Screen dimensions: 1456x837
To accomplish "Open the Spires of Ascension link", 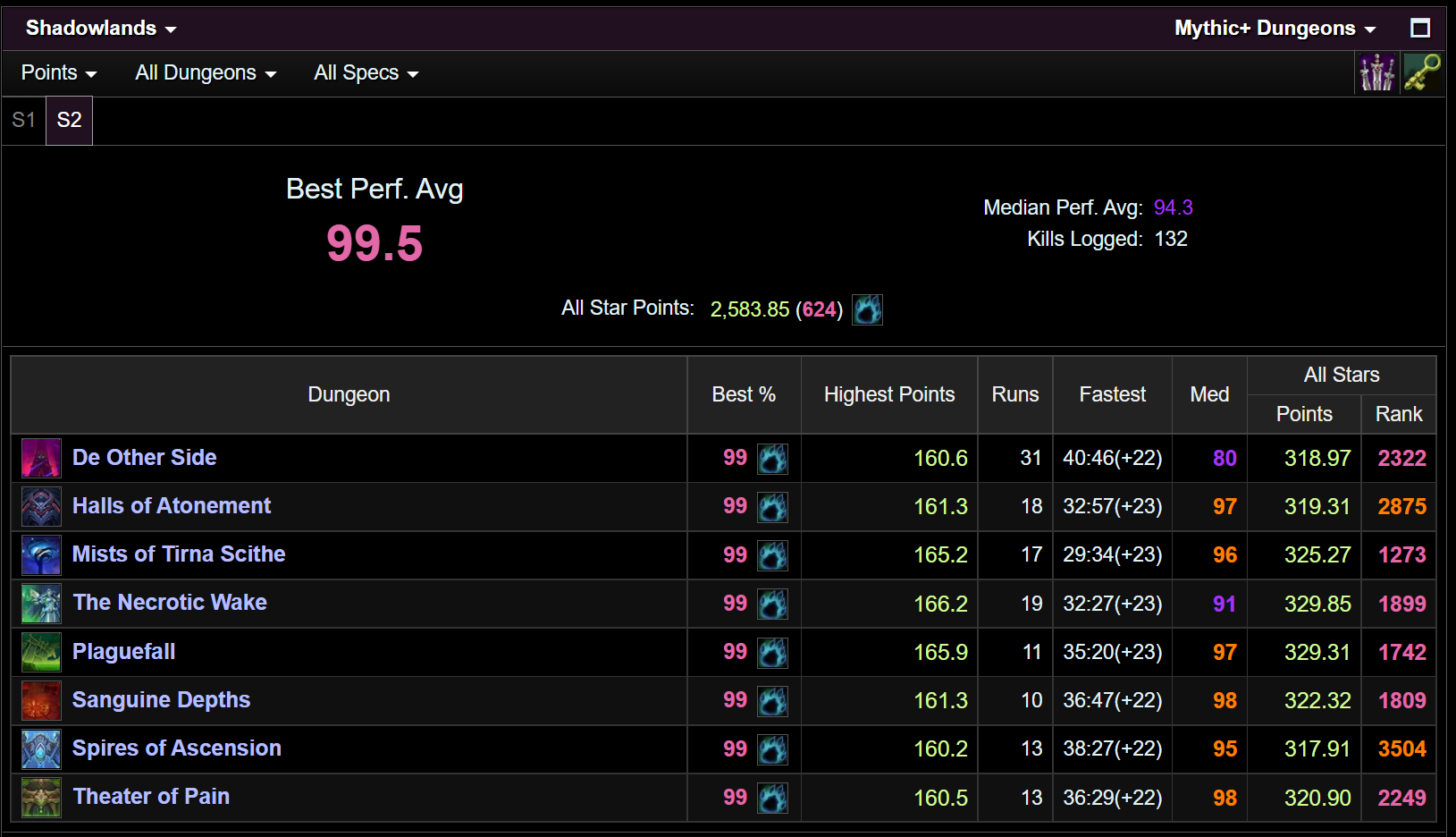I will (x=177, y=748).
